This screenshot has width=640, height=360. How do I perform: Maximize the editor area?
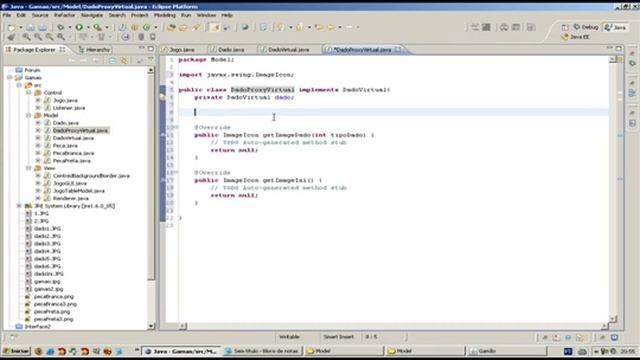click(x=619, y=48)
